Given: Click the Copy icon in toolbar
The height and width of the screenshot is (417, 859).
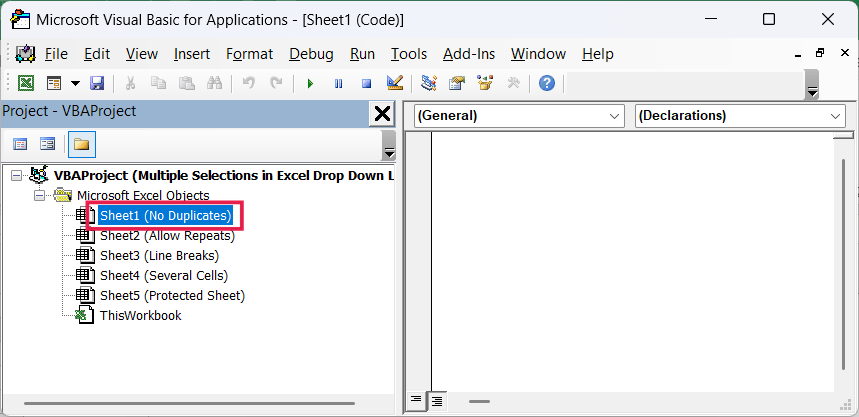Looking at the screenshot, I should click(x=159, y=83).
